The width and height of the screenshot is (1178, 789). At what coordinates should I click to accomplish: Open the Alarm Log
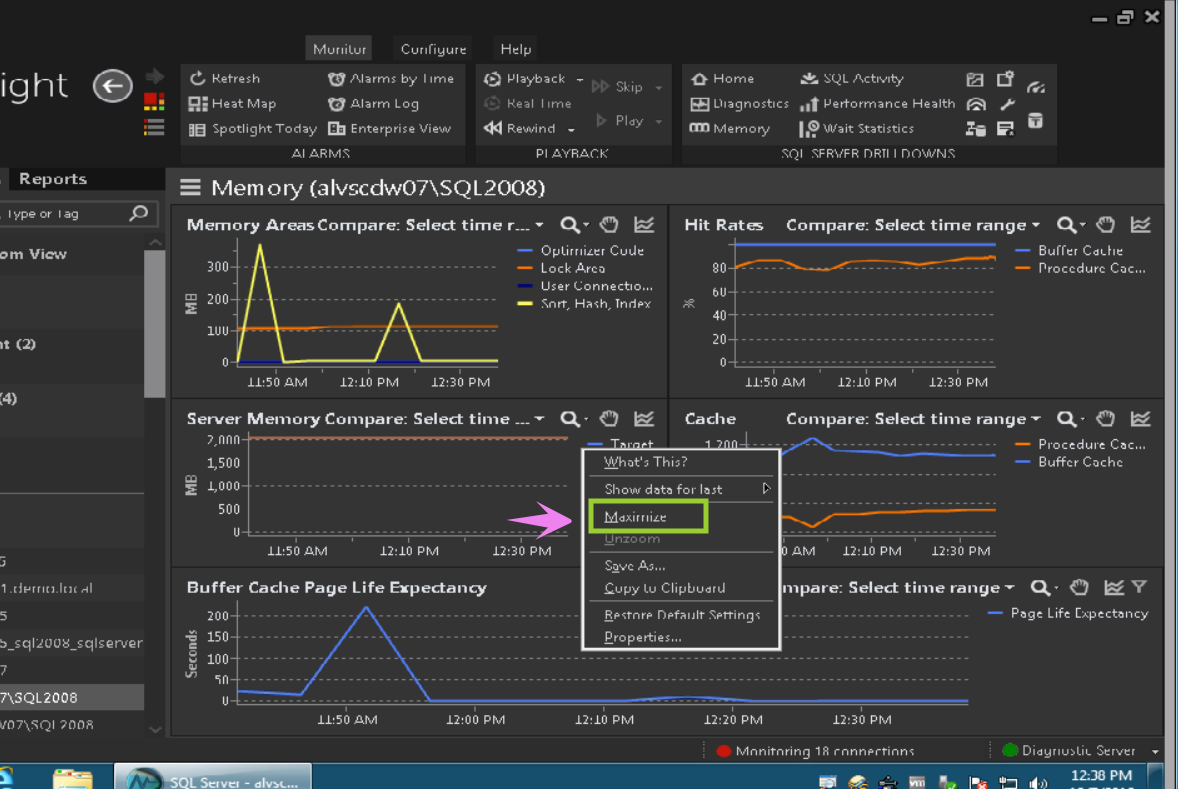(x=373, y=104)
